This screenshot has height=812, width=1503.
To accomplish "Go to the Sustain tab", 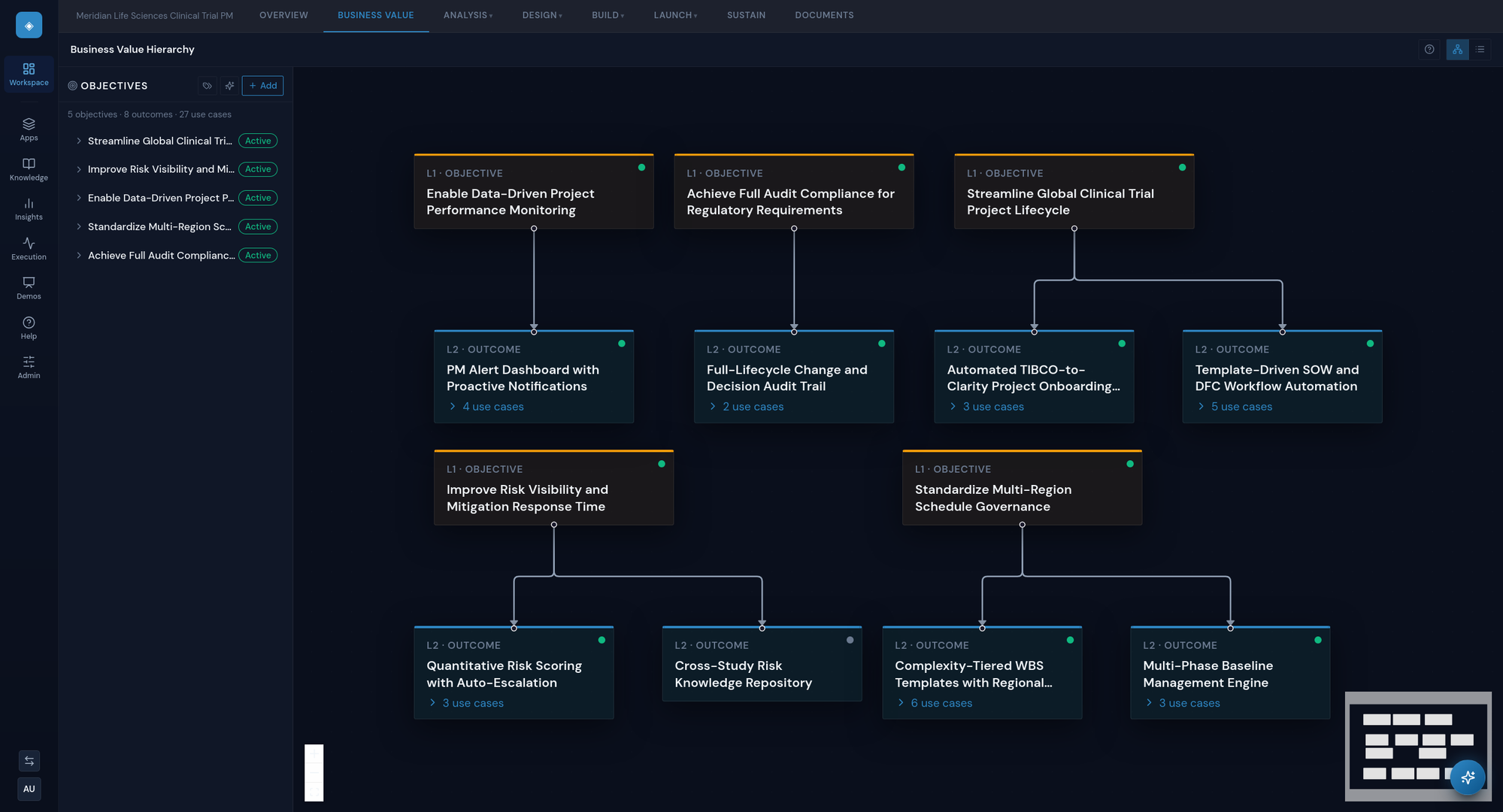I will click(x=746, y=15).
